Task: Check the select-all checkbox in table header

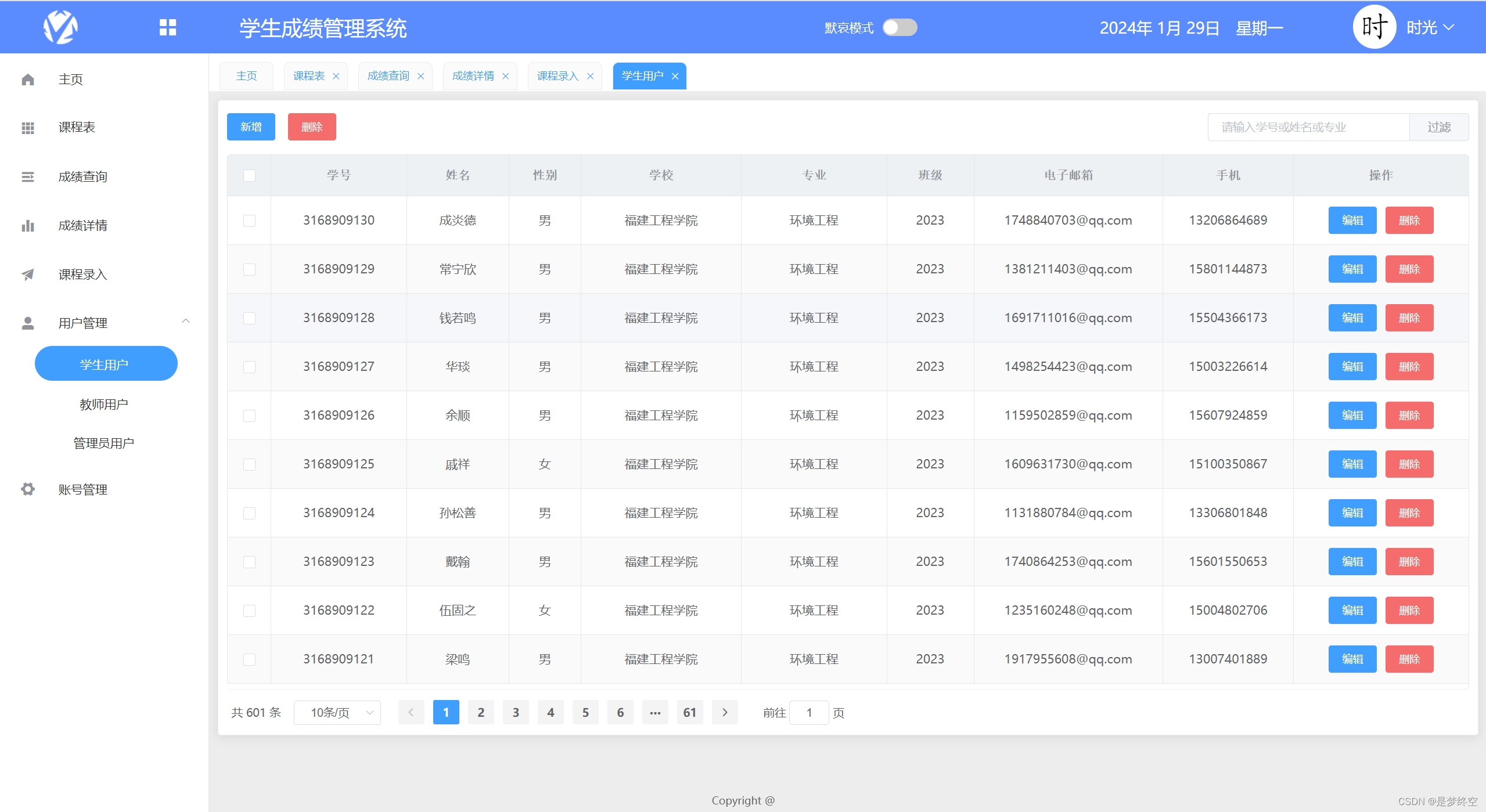Action: (x=249, y=175)
